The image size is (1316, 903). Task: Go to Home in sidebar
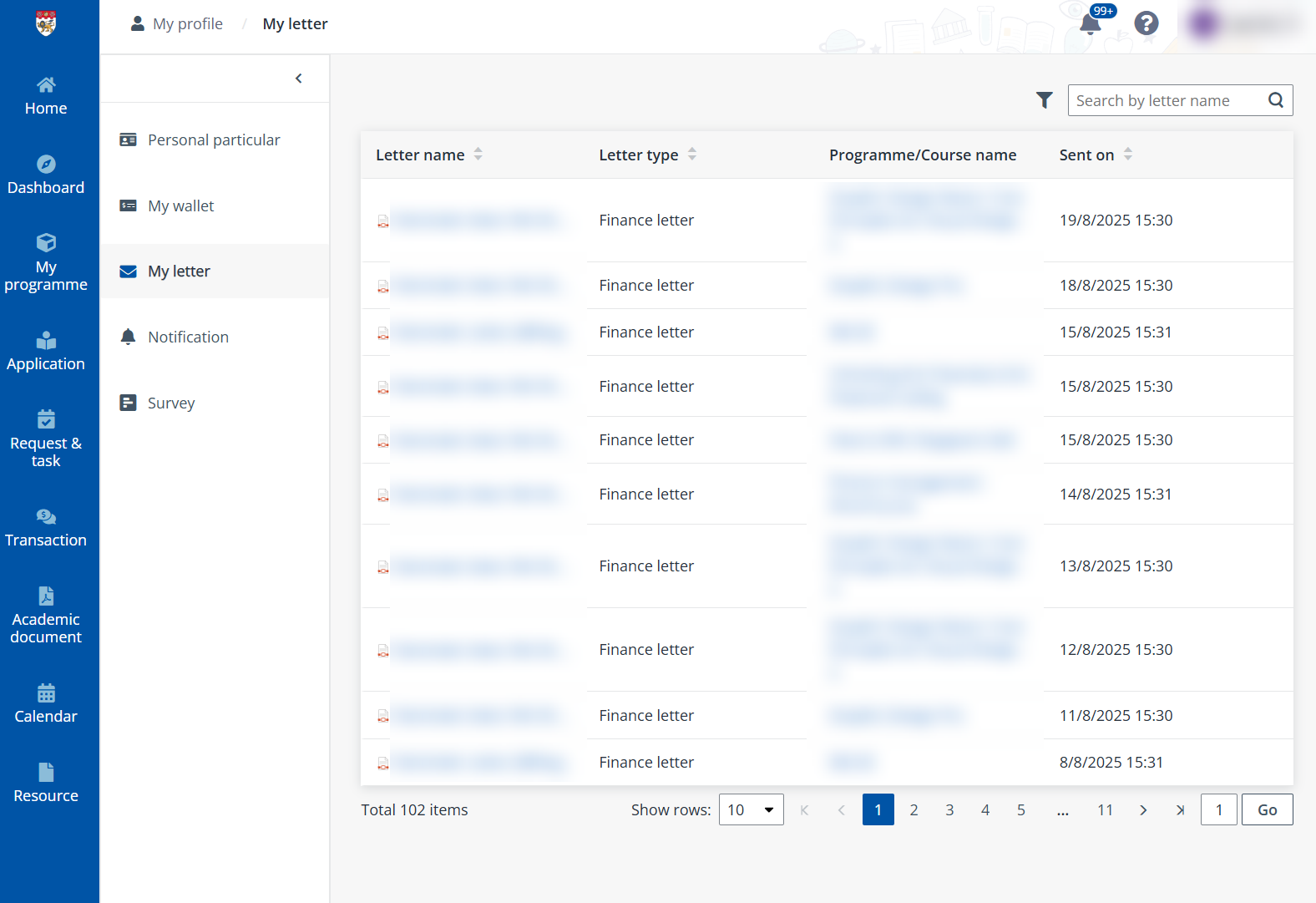point(46,96)
